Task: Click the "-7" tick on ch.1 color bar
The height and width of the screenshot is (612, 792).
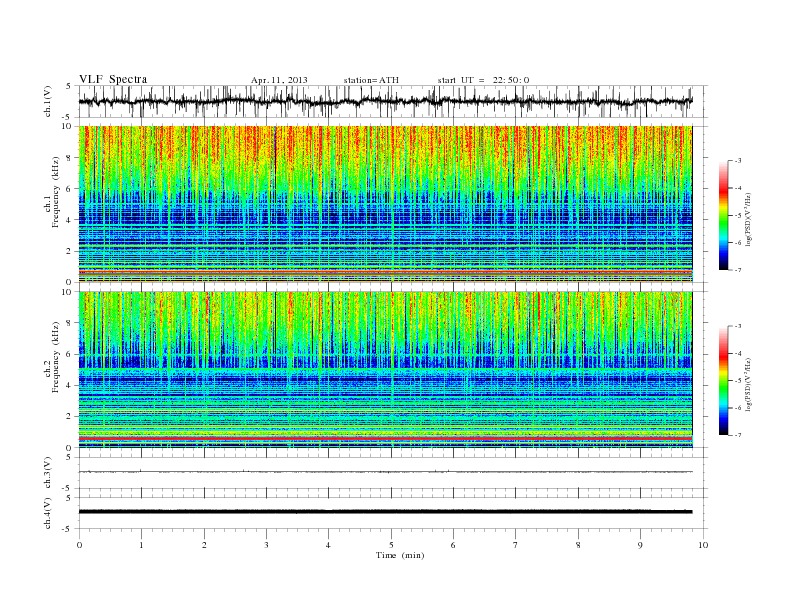Action: click(x=738, y=270)
